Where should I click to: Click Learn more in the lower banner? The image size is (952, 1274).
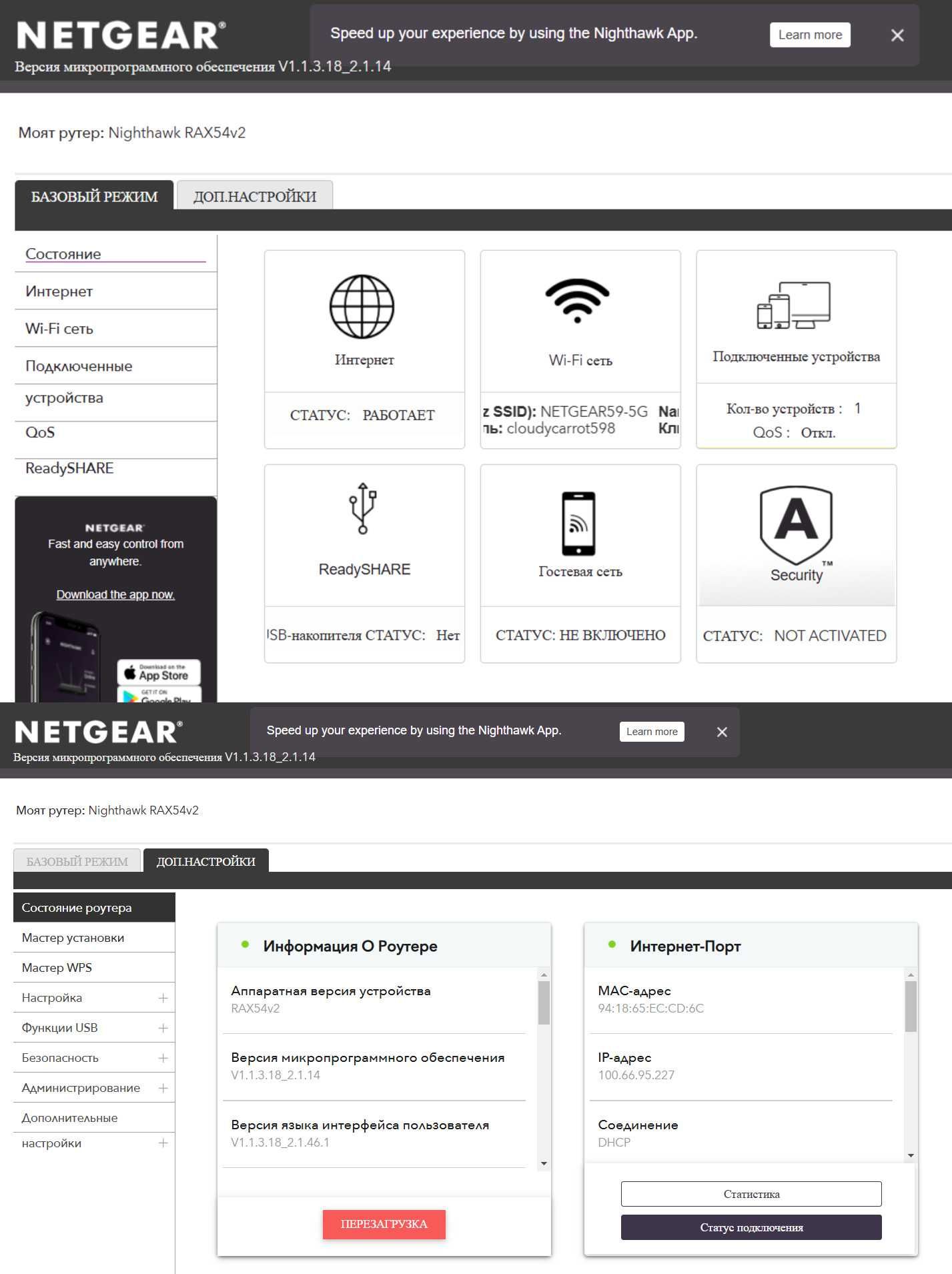(x=652, y=732)
